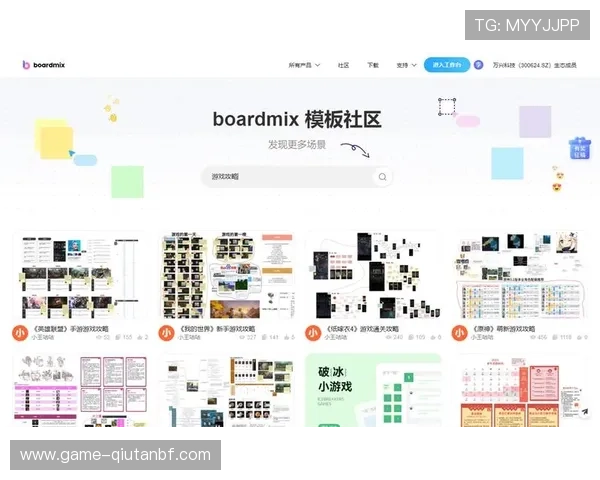Open the 万兴科技 (300624.SZ) link
600x480 pixels.
coord(534,65)
